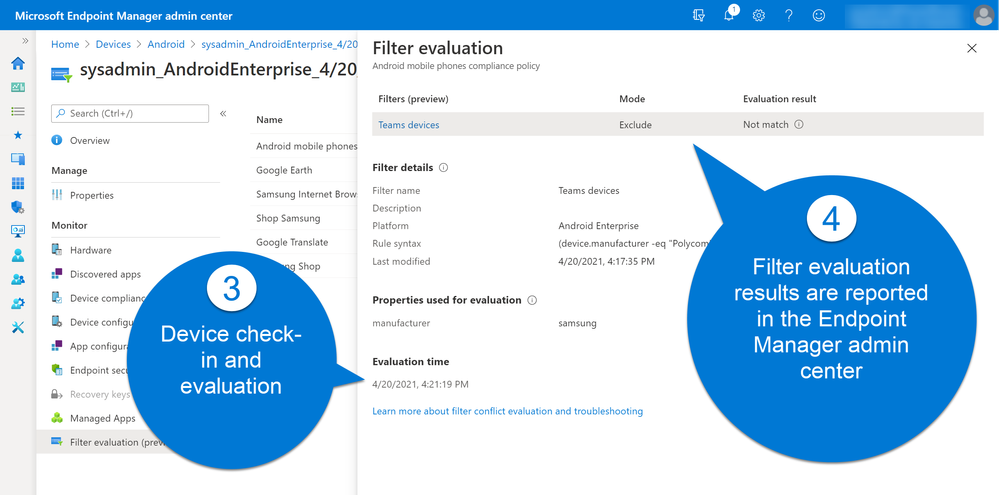The image size is (999, 495).
Task: Open the Groups icon in sidebar
Action: (18, 280)
